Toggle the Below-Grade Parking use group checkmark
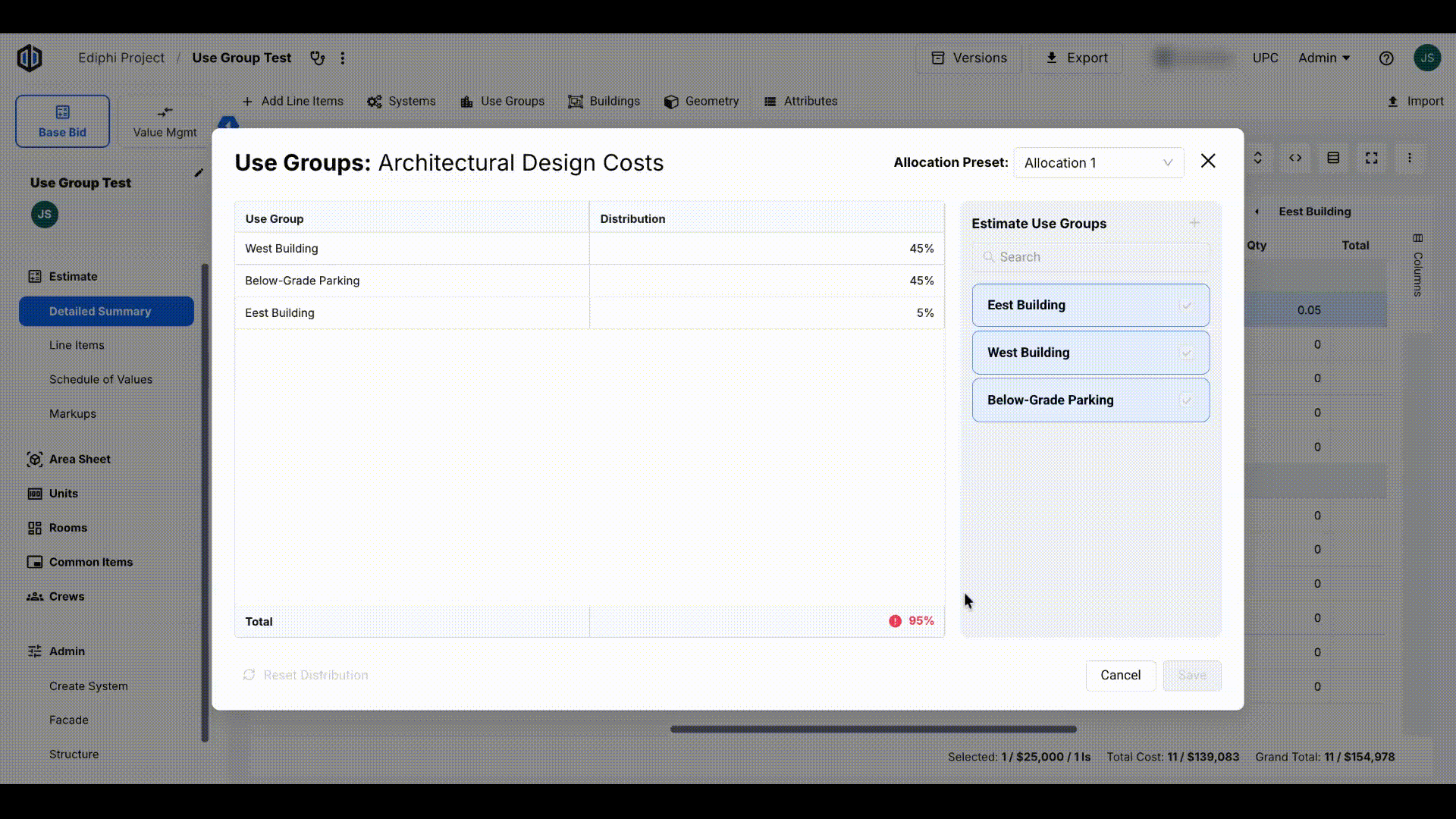This screenshot has height=819, width=1456. click(1186, 400)
